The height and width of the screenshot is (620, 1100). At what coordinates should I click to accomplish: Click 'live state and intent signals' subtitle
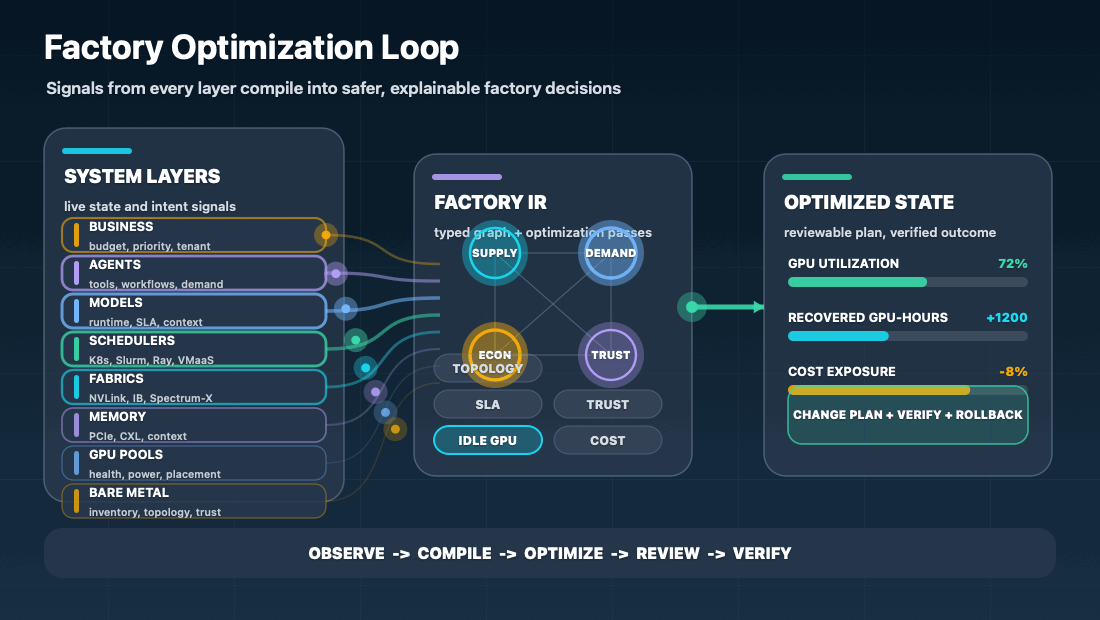click(150, 206)
